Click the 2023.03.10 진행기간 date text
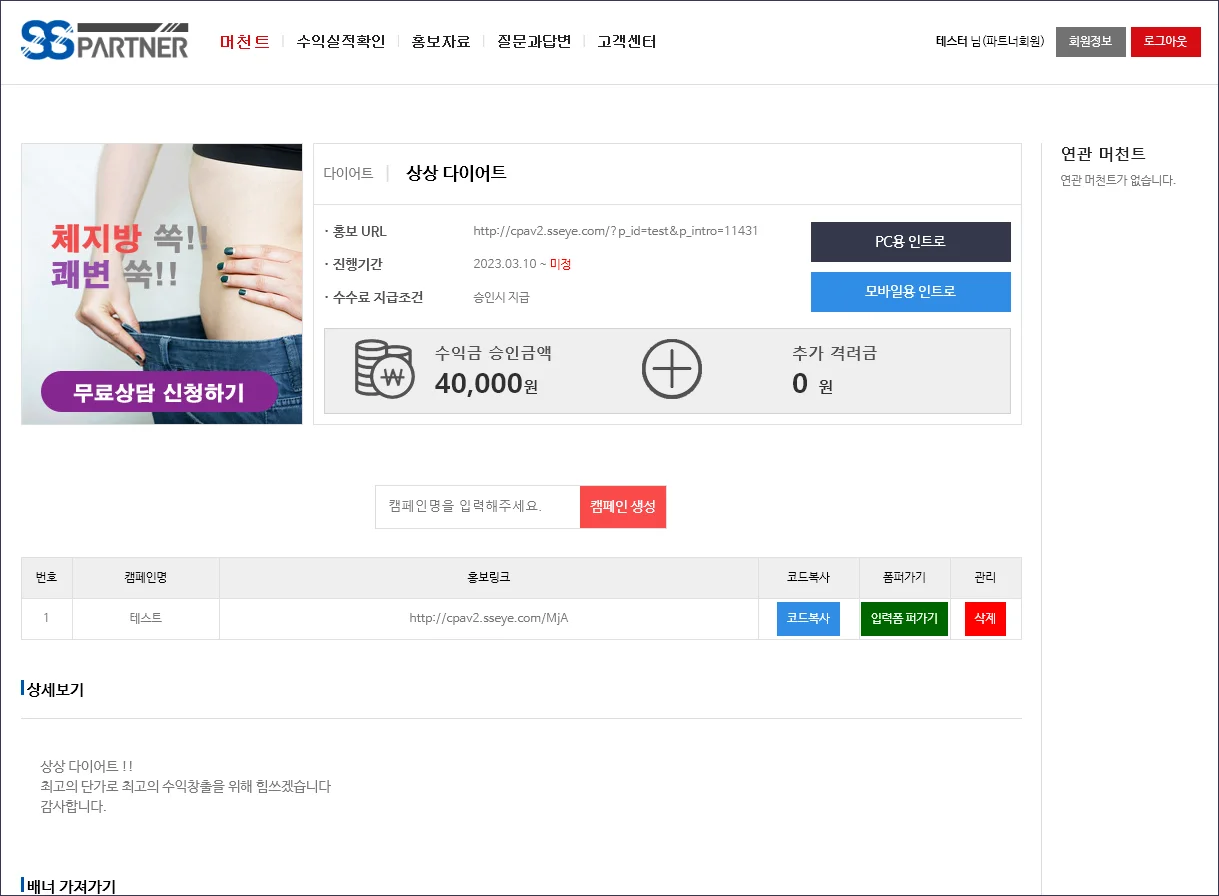The height and width of the screenshot is (896, 1219). point(505,264)
